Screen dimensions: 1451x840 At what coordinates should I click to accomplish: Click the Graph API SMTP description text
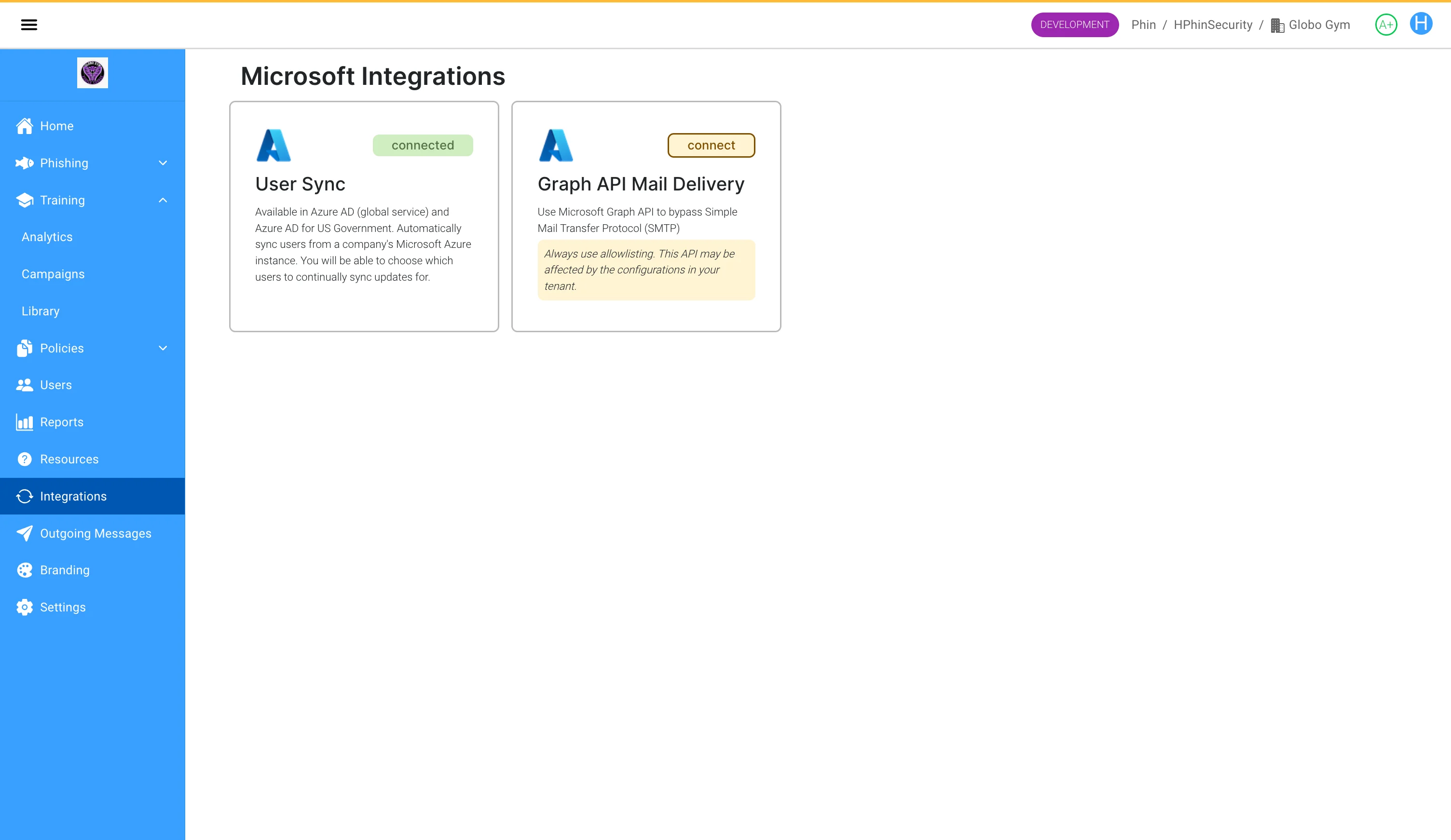(637, 220)
